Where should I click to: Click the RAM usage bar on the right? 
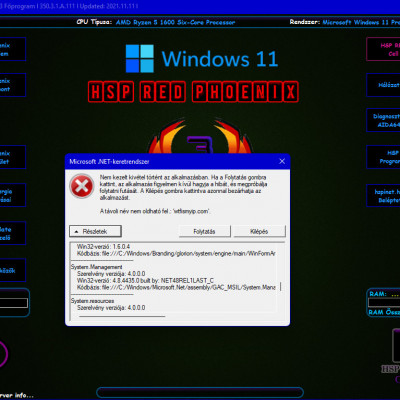pos(384,303)
